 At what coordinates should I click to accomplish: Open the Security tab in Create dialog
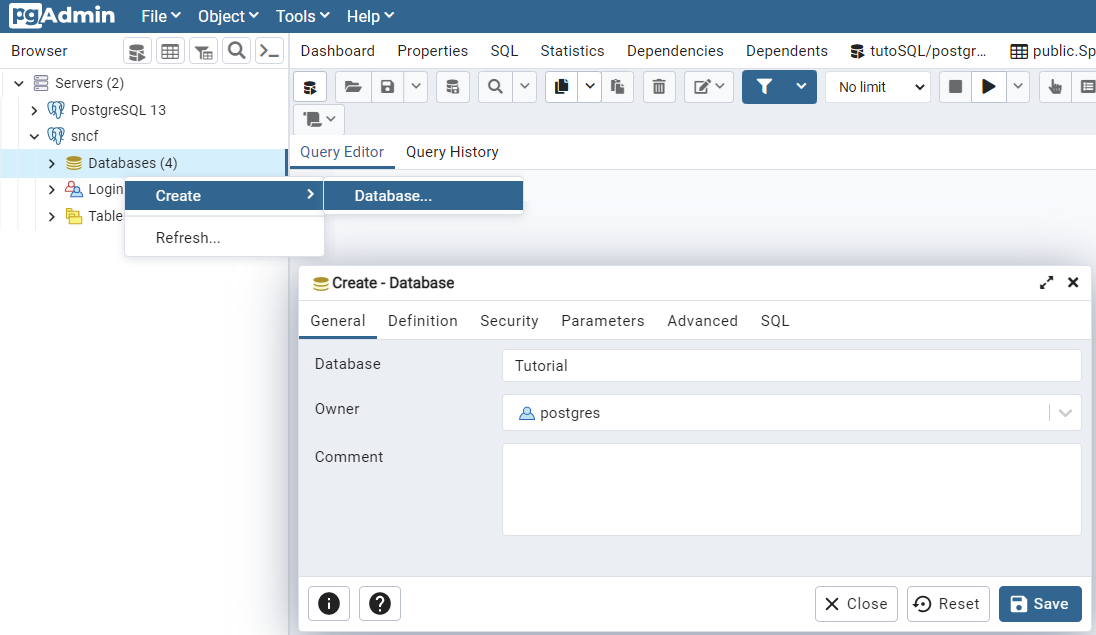(509, 321)
